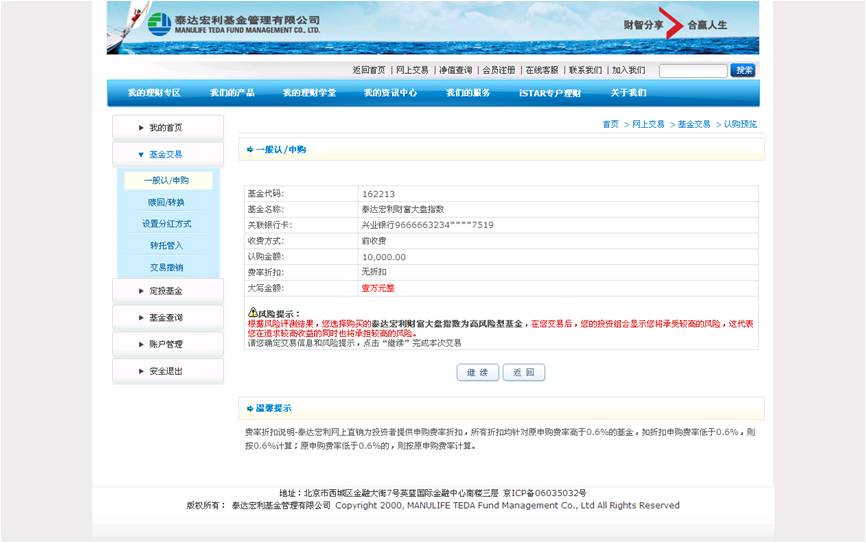Click the 加入我们 top link
Screen dimensions: 866x543
[629, 70]
